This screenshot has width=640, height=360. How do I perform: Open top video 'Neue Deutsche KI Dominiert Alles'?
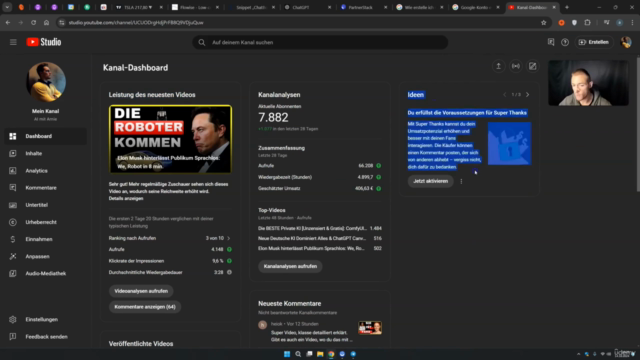tap(312, 238)
